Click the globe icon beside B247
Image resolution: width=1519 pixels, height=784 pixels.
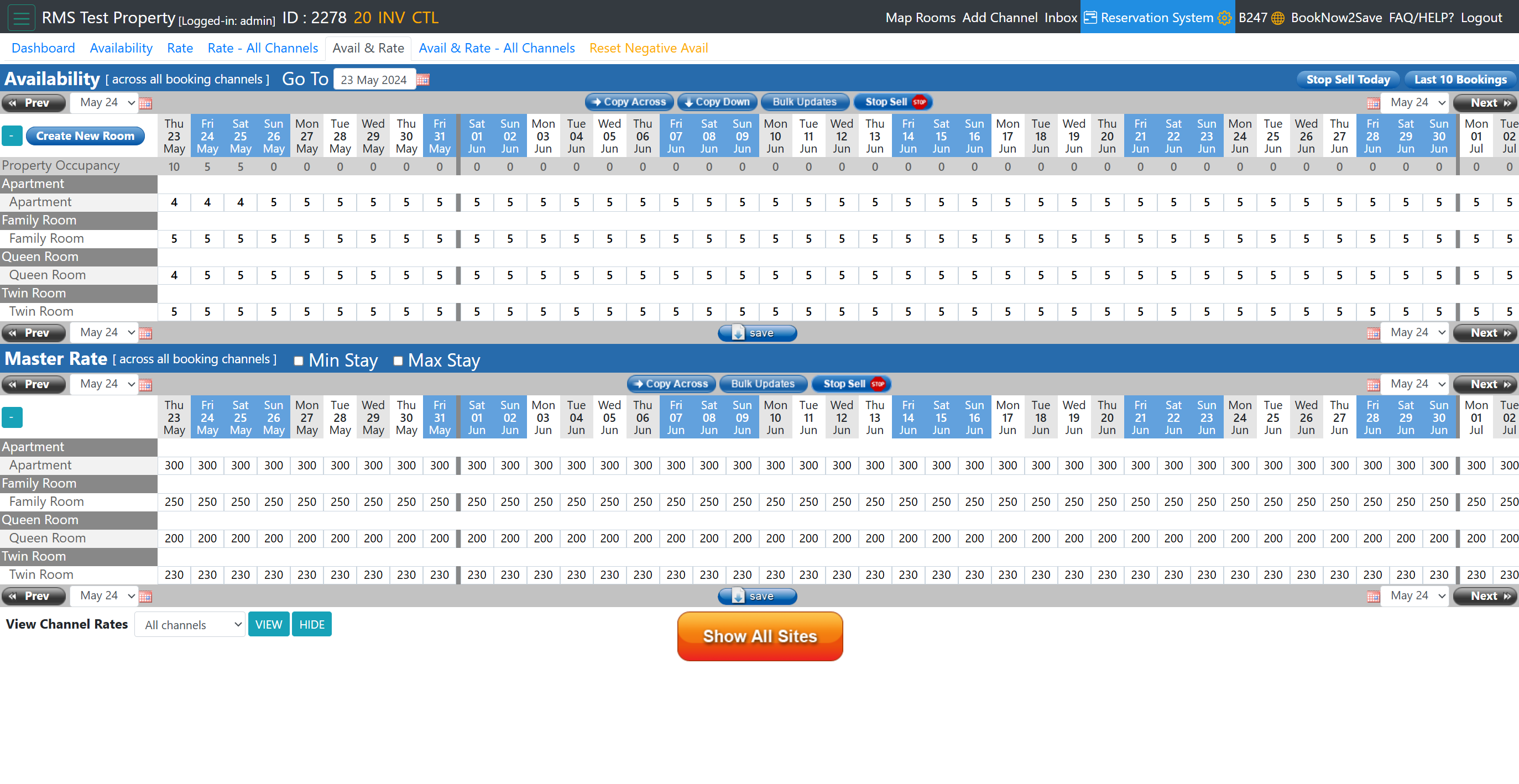[x=1278, y=18]
